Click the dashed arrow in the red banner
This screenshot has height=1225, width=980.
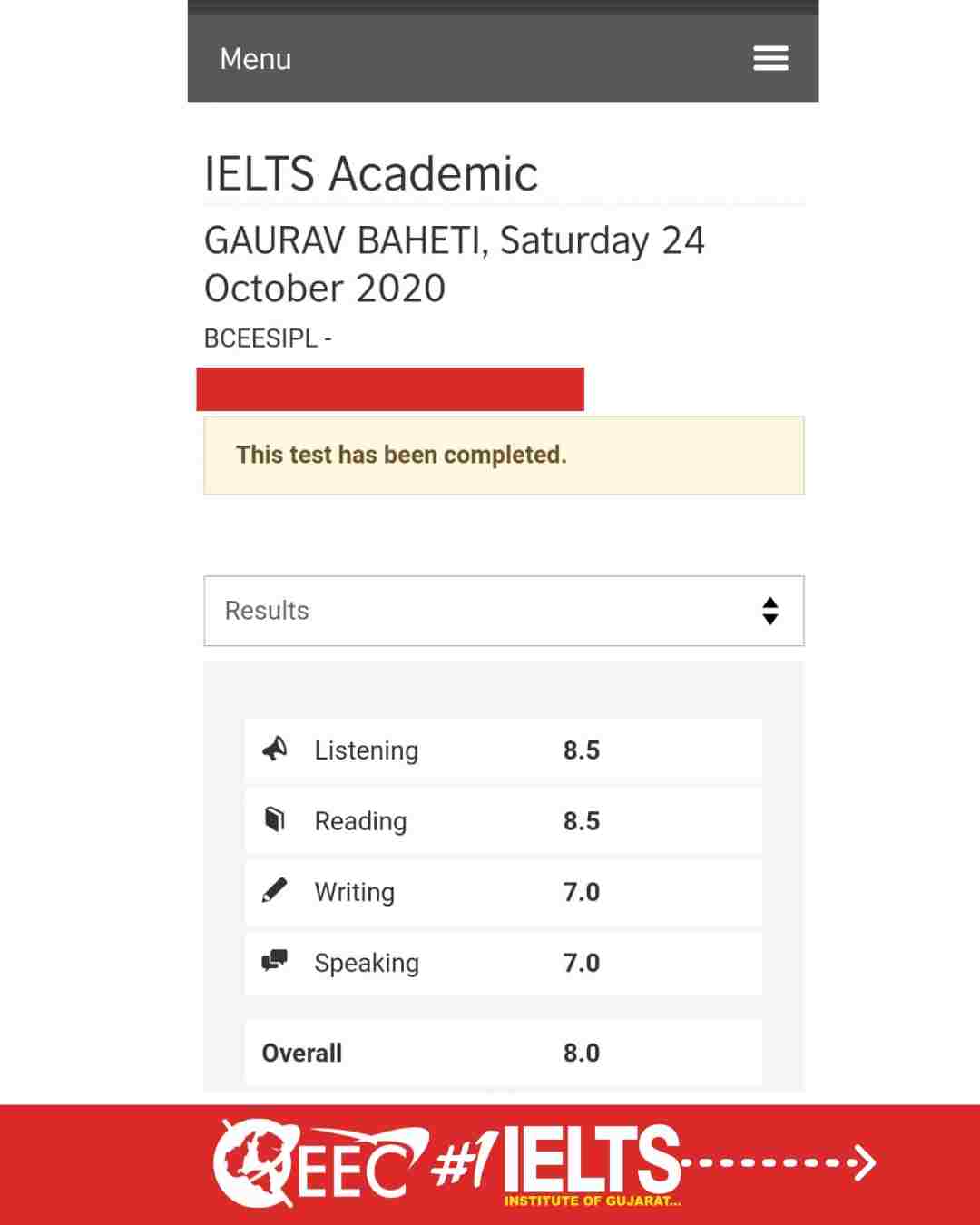click(779, 1161)
